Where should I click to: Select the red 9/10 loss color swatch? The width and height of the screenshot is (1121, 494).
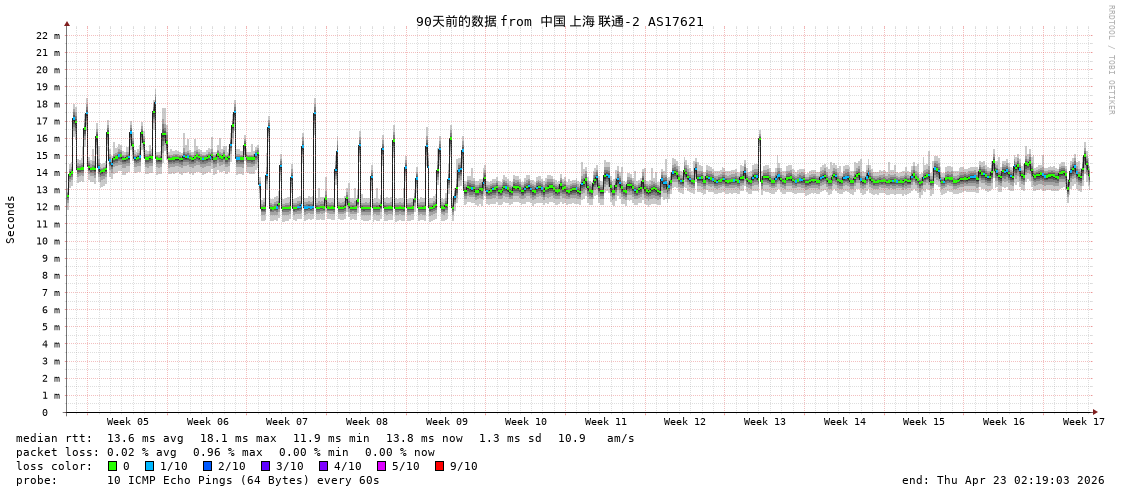click(x=440, y=466)
